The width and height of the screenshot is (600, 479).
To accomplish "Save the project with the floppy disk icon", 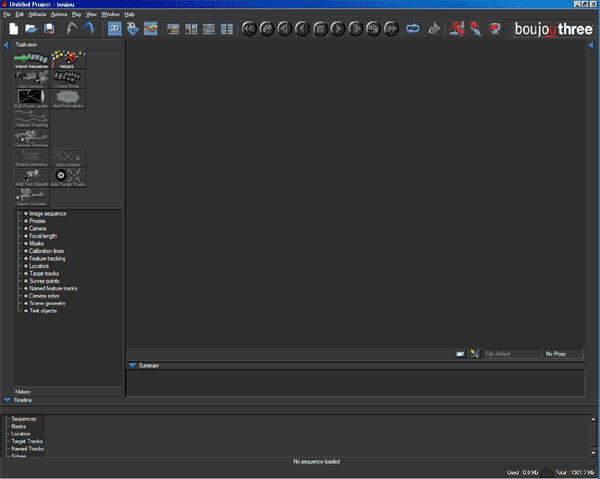I will [x=49, y=30].
